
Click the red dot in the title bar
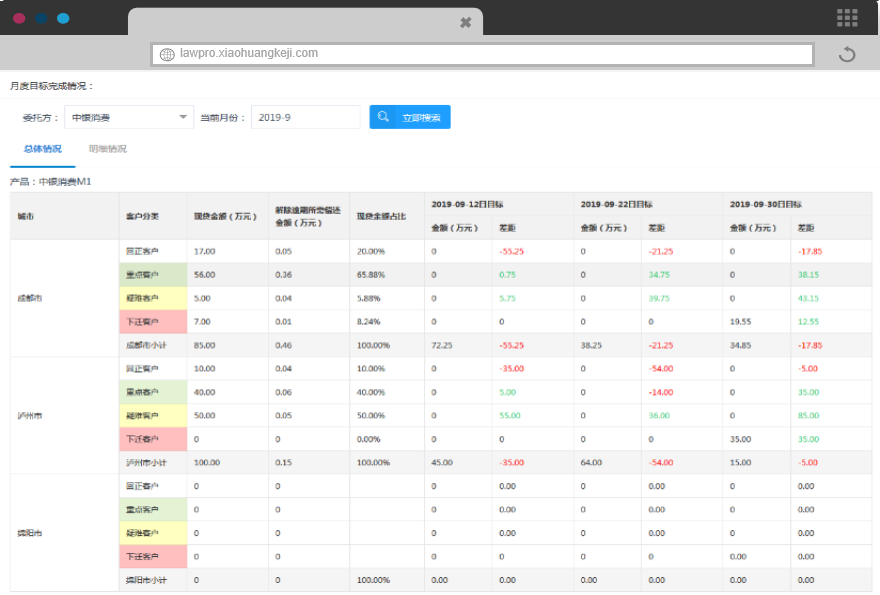tap(19, 18)
